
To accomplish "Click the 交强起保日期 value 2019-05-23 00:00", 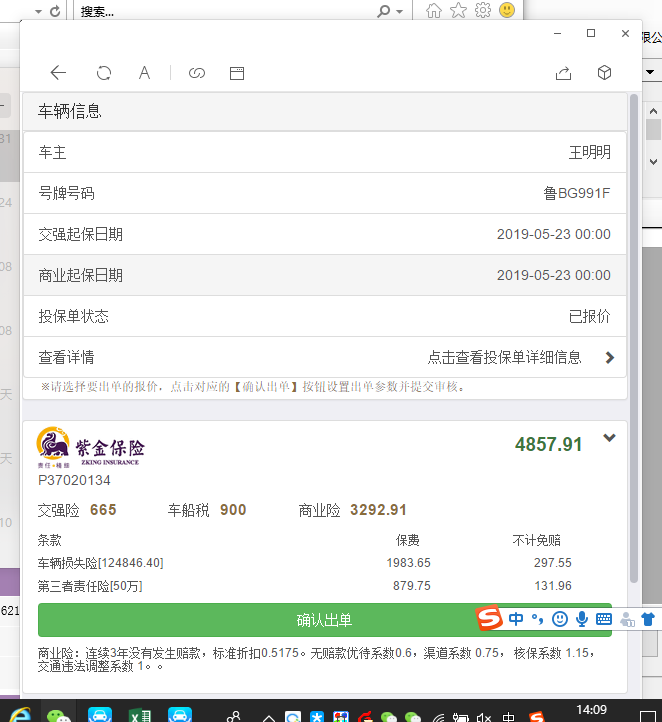I will (553, 234).
